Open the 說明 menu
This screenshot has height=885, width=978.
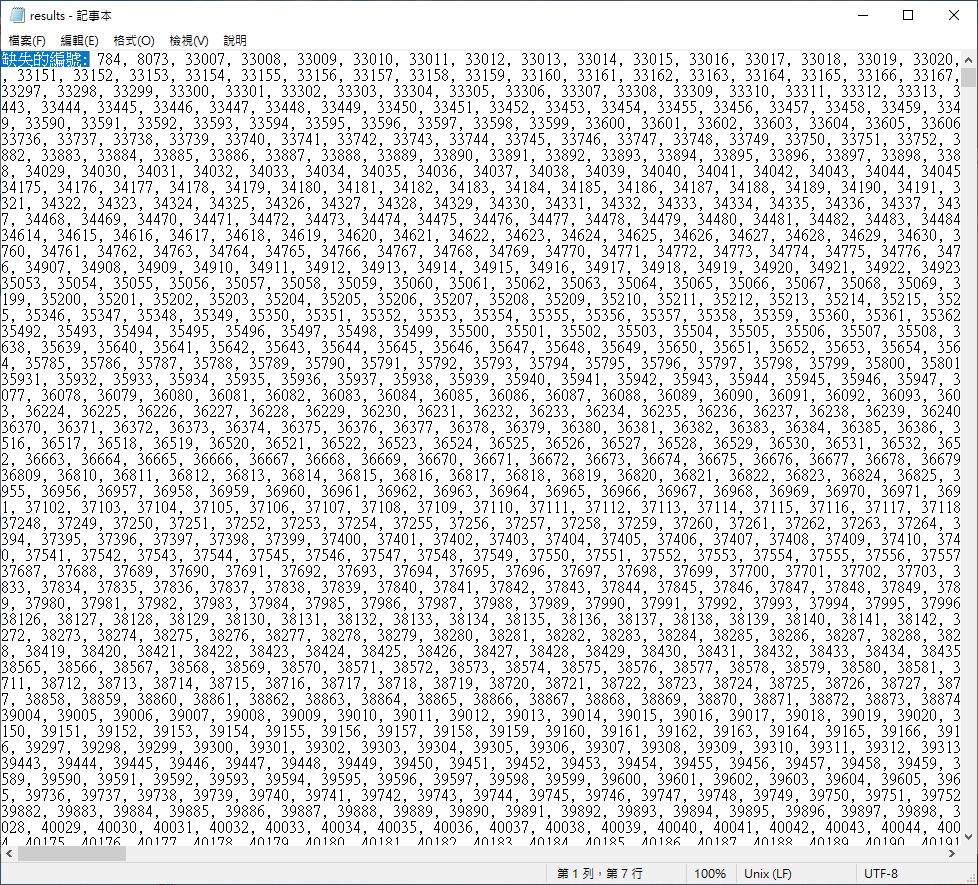coord(235,41)
